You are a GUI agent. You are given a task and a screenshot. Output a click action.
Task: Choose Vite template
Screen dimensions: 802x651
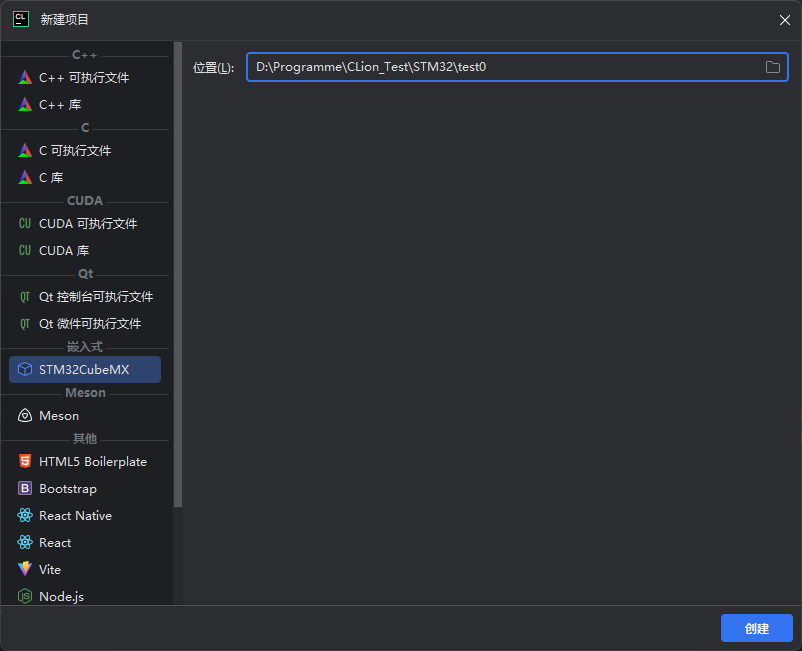(85, 569)
